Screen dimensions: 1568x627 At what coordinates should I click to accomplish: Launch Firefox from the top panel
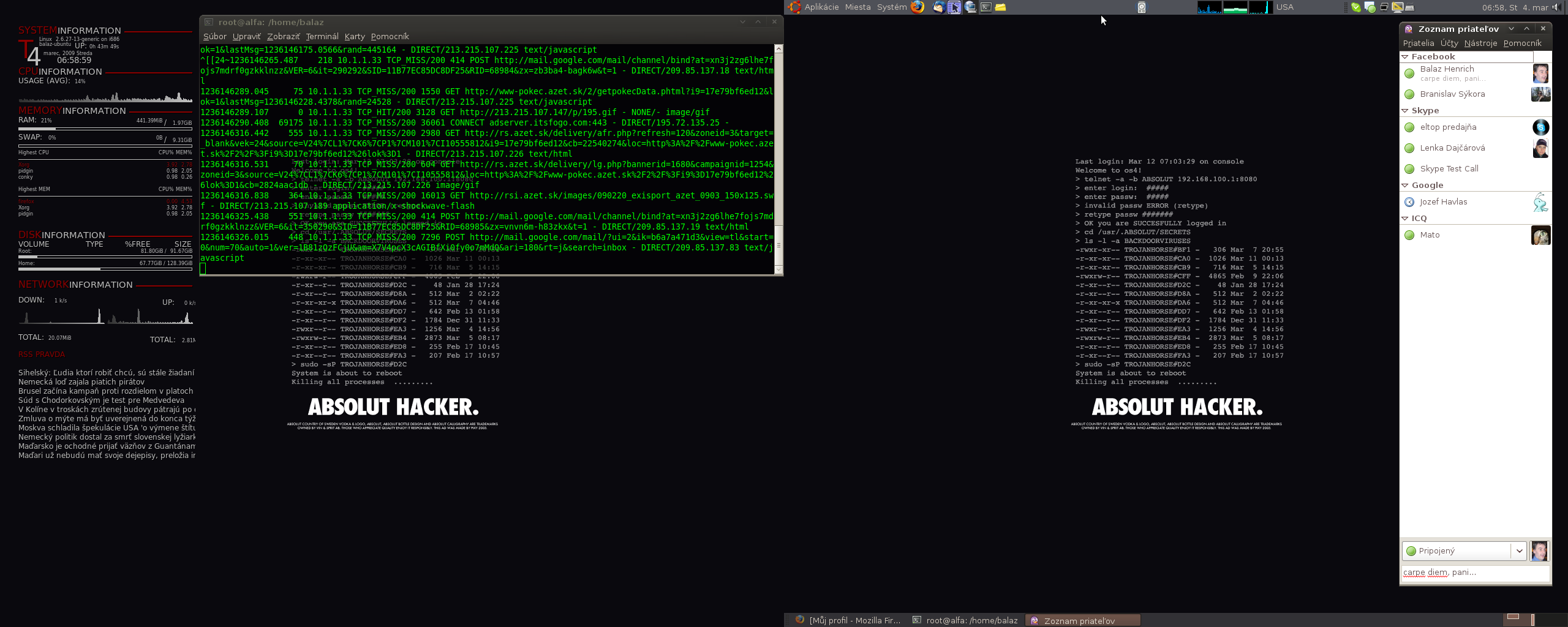coord(918,7)
